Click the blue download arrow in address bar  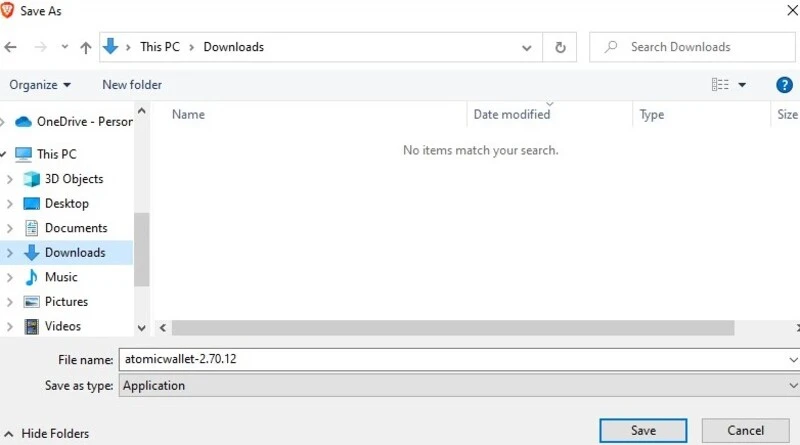[x=110, y=46]
